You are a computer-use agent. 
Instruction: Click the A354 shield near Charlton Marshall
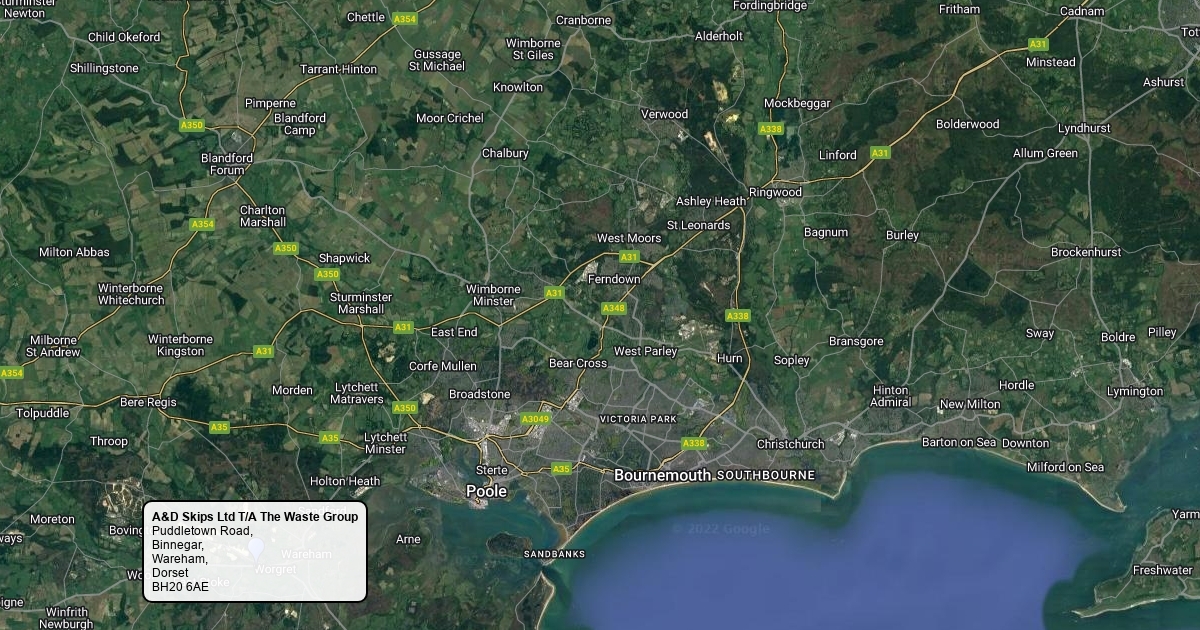click(x=203, y=224)
